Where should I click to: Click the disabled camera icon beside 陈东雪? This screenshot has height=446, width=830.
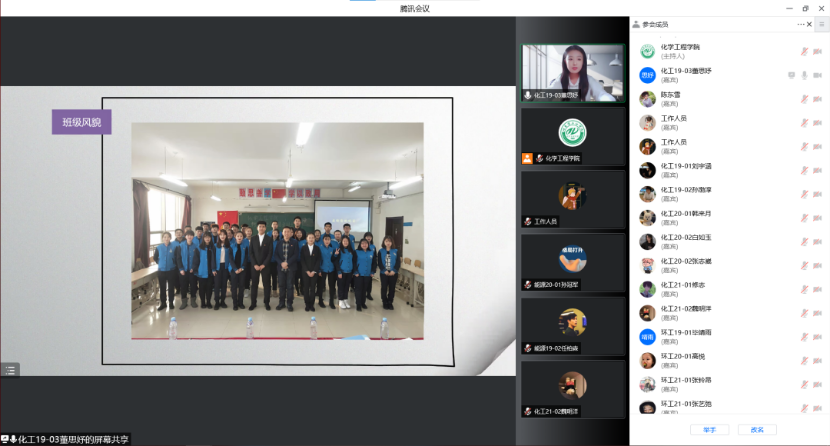pyautogui.click(x=817, y=99)
